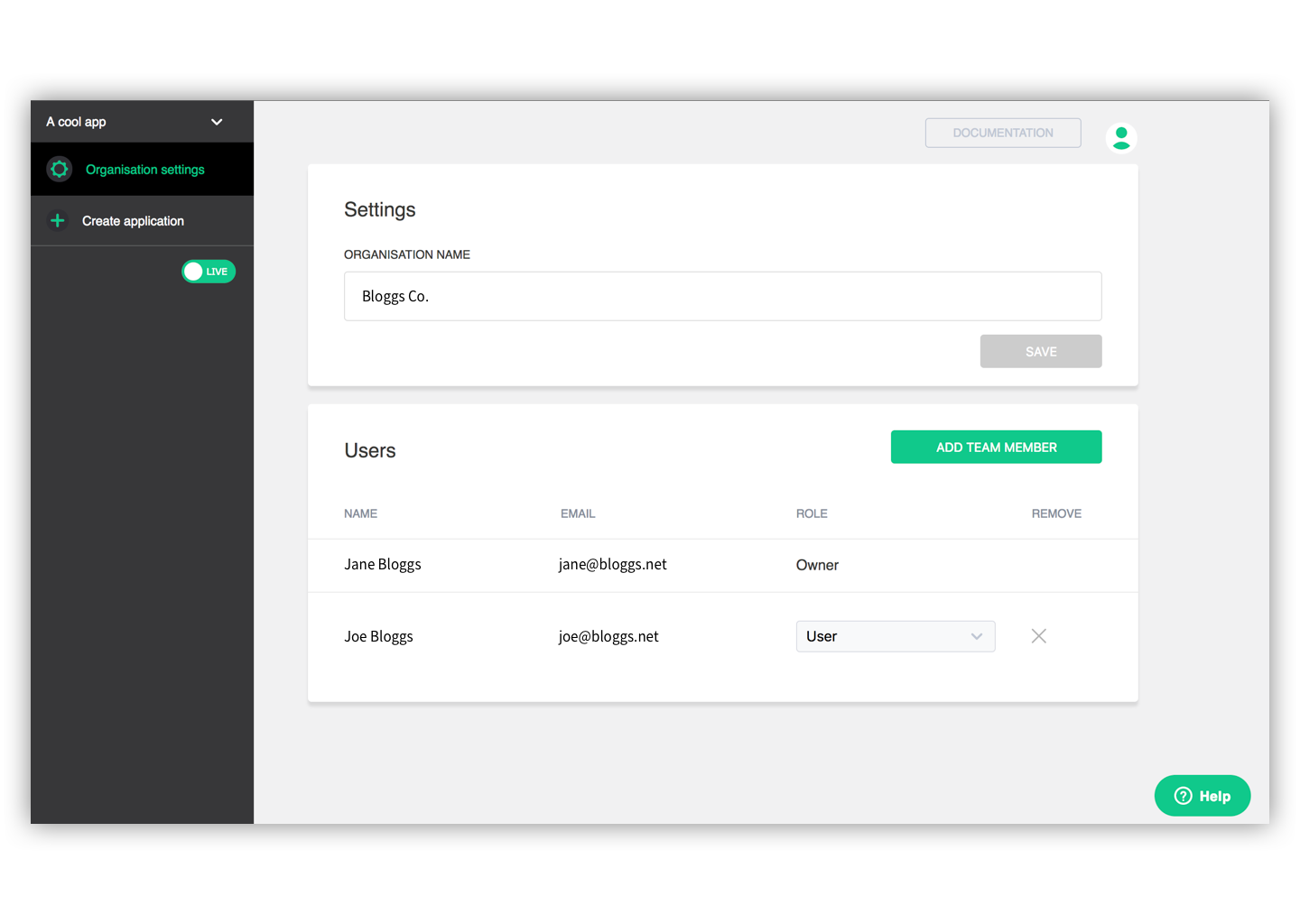Click the REMOVE column header
This screenshot has width=1300, height=924.
[x=1056, y=513]
